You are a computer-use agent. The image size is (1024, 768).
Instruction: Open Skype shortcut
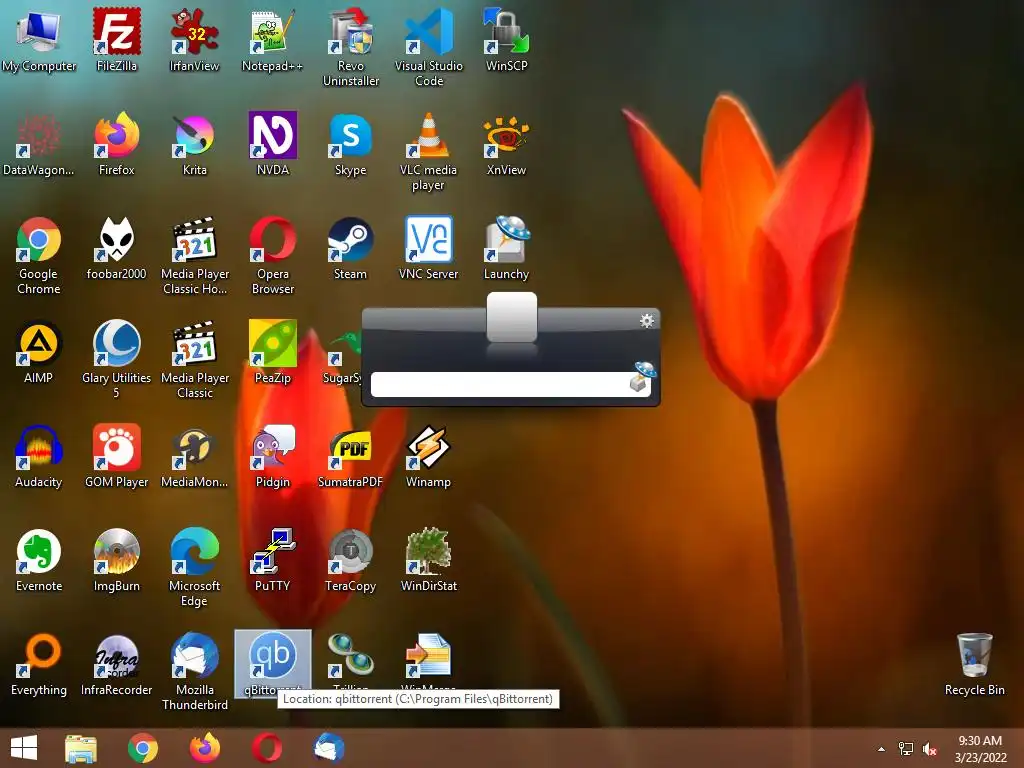pyautogui.click(x=351, y=144)
